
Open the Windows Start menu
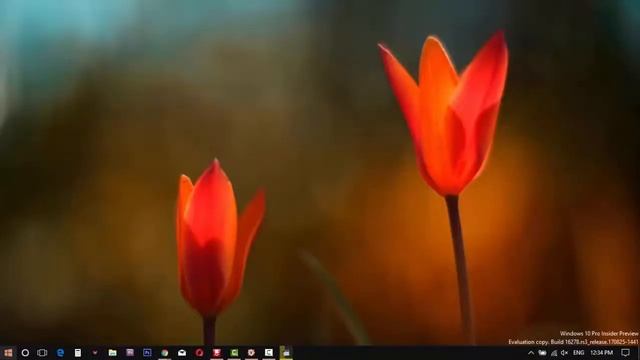pos(8,353)
